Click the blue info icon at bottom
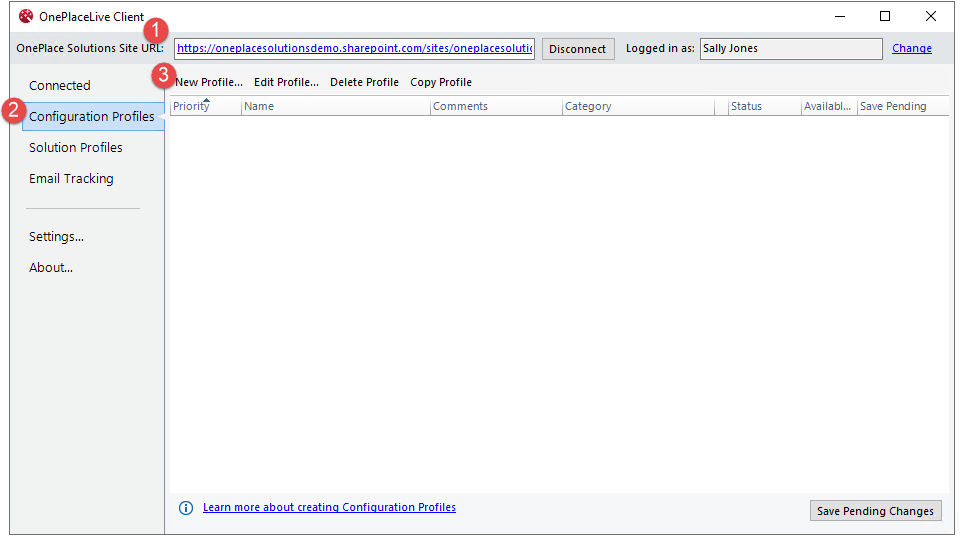The width and height of the screenshot is (962, 540). (185, 508)
